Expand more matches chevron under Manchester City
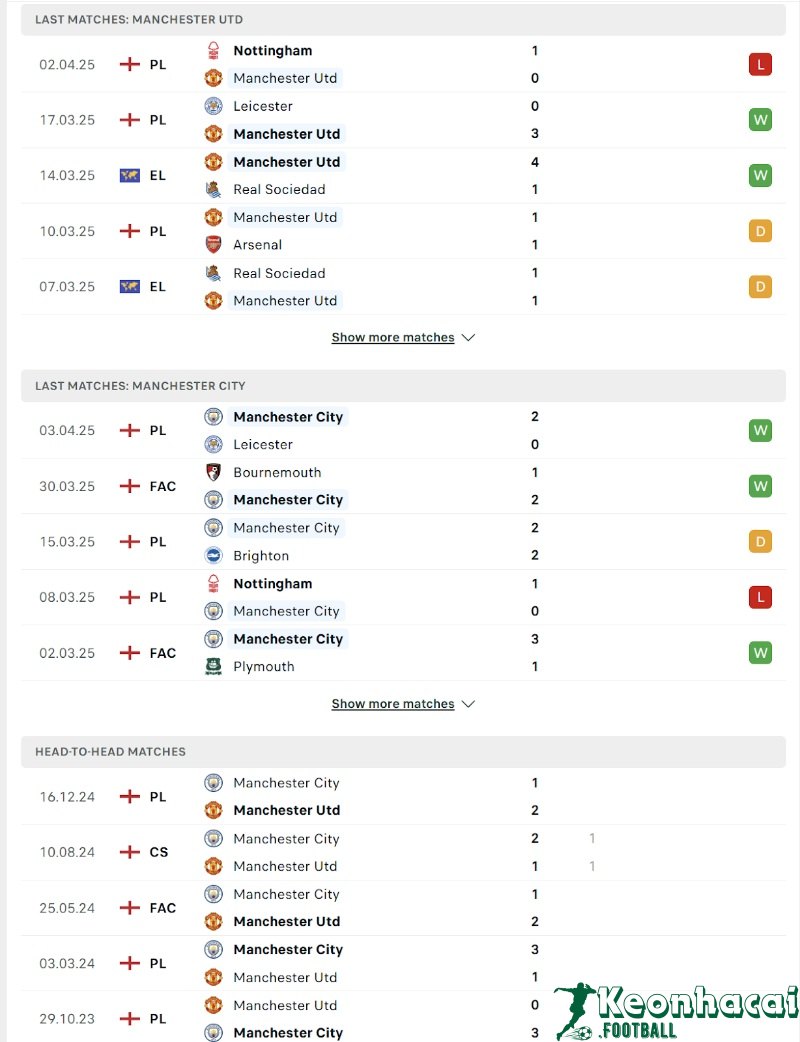Screen dimensions: 800x1042 [468, 704]
